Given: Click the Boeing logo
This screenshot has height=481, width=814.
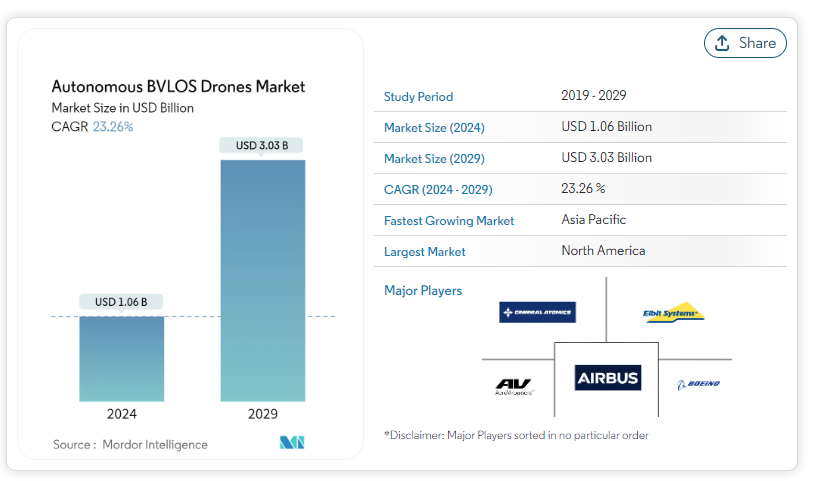Looking at the screenshot, I should [698, 384].
